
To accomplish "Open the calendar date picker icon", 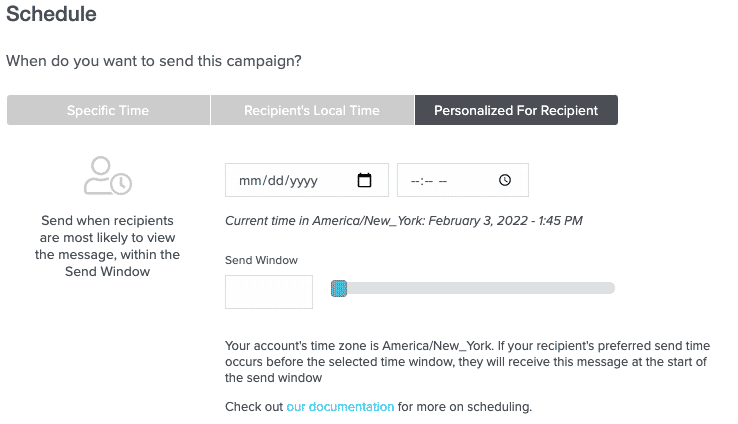I will (364, 181).
